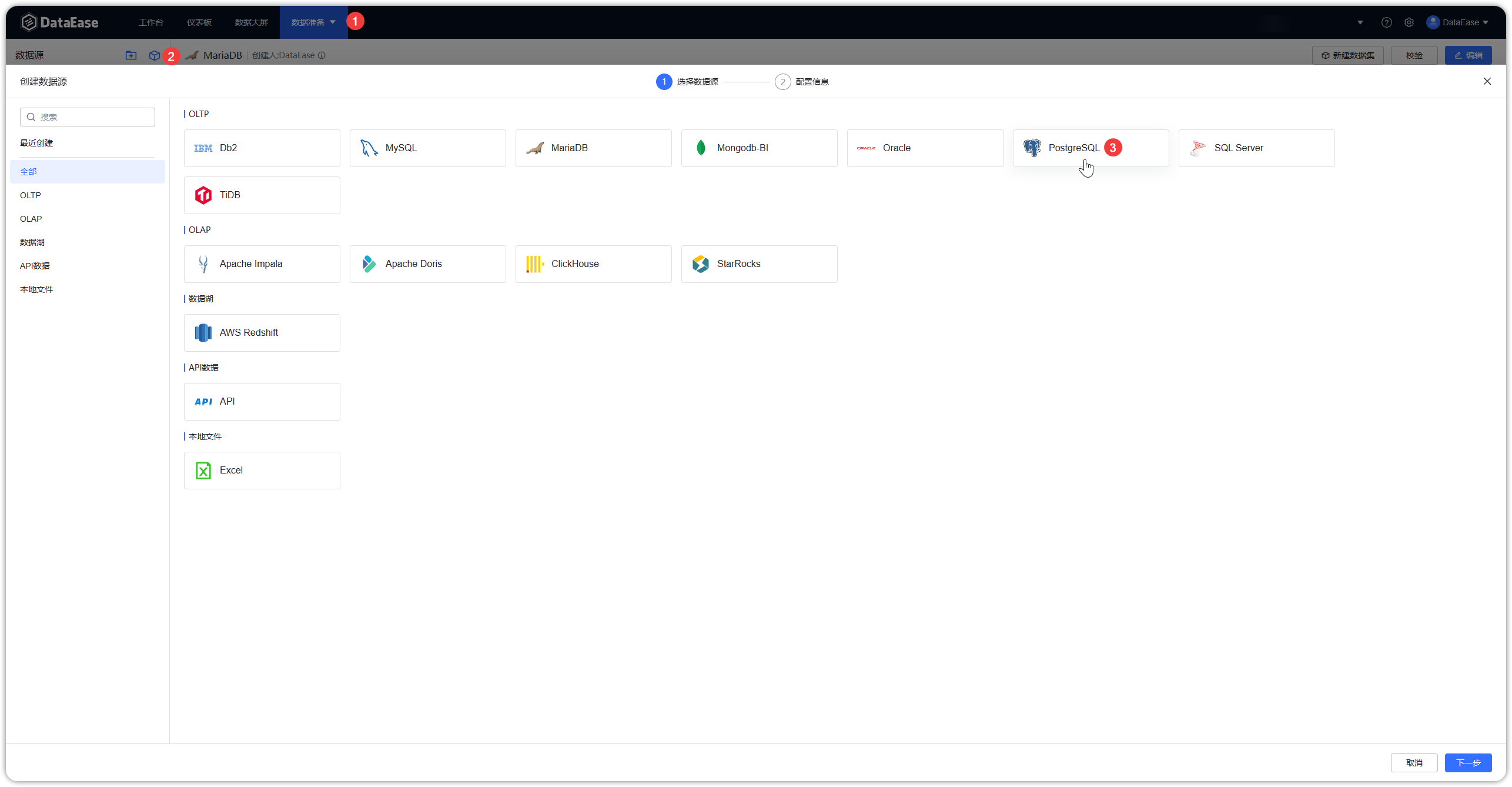Click 下一步 to proceed next step
Image resolution: width=1512 pixels, height=787 pixels.
pos(1468,763)
